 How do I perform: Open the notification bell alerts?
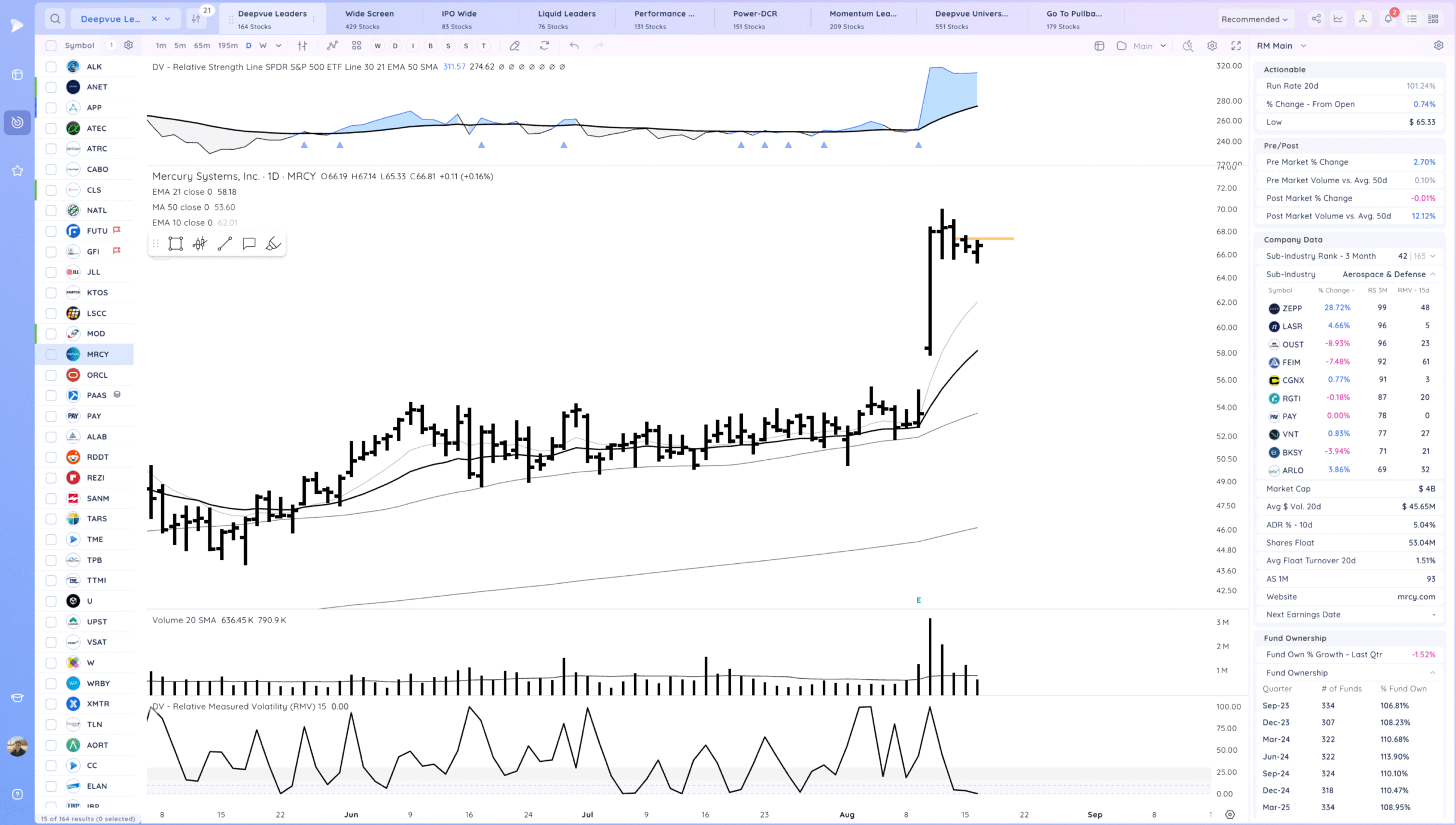pyautogui.click(x=1388, y=19)
